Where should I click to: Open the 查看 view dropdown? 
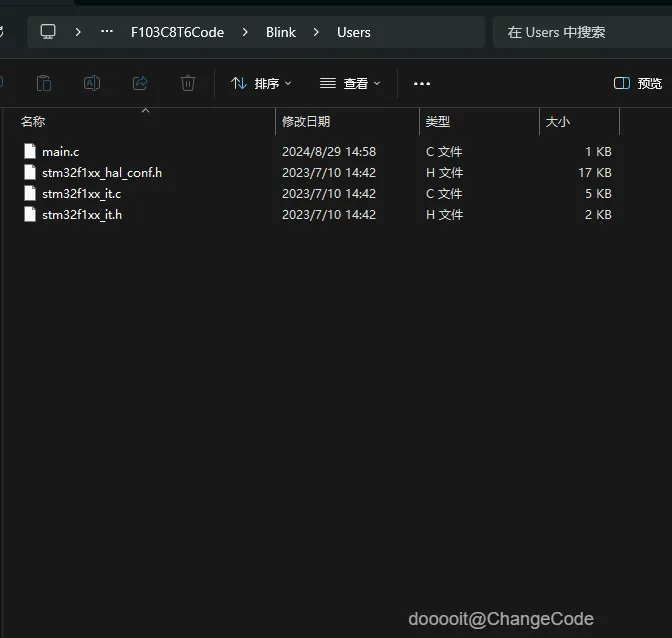350,83
